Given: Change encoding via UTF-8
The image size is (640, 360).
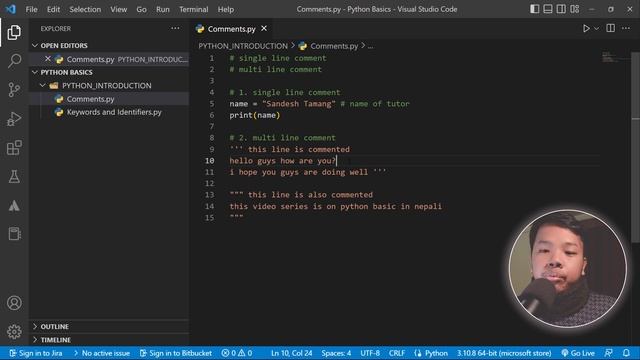Looking at the screenshot, I should [x=370, y=353].
